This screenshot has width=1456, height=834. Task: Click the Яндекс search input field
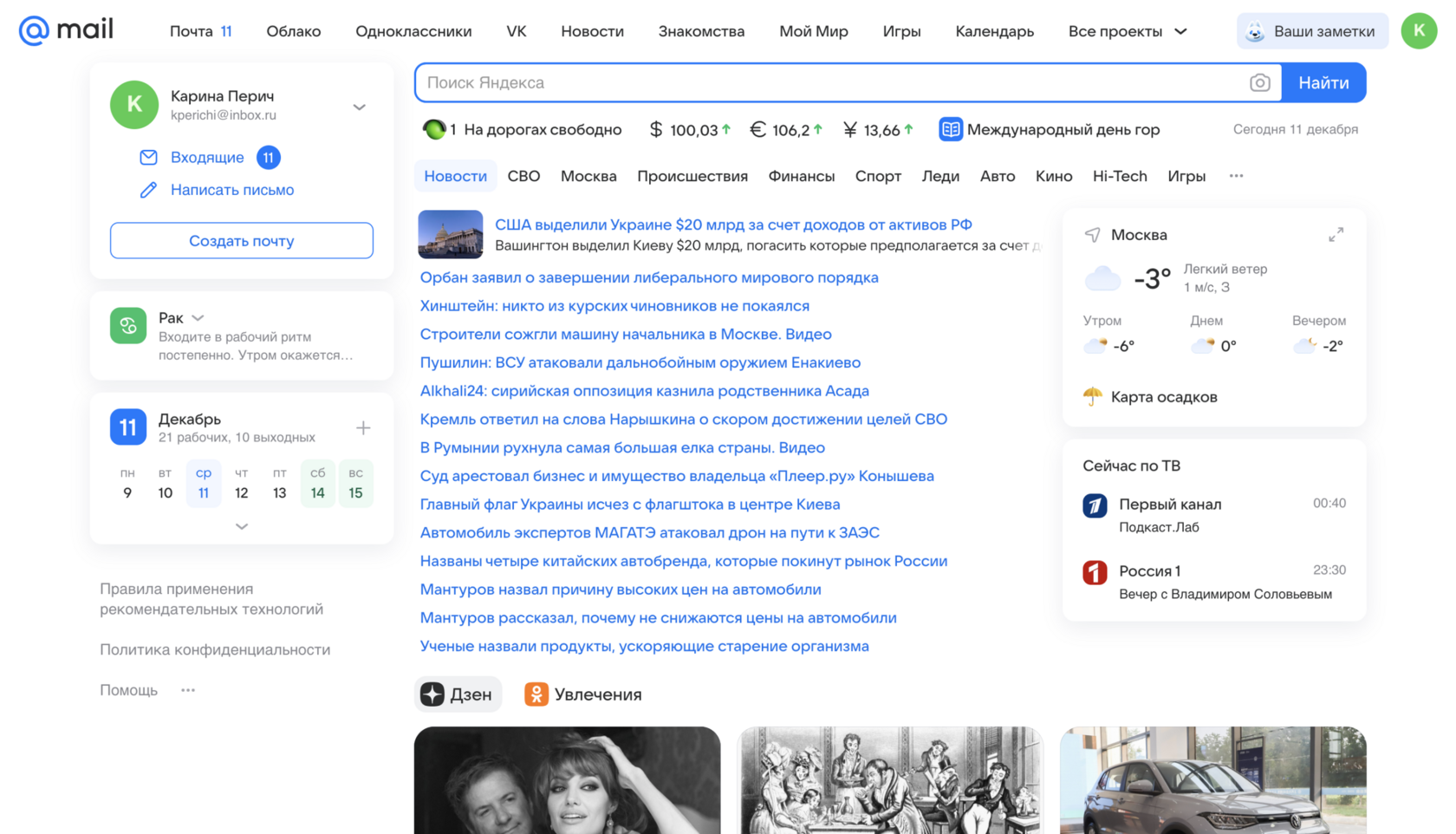pyautogui.click(x=832, y=82)
